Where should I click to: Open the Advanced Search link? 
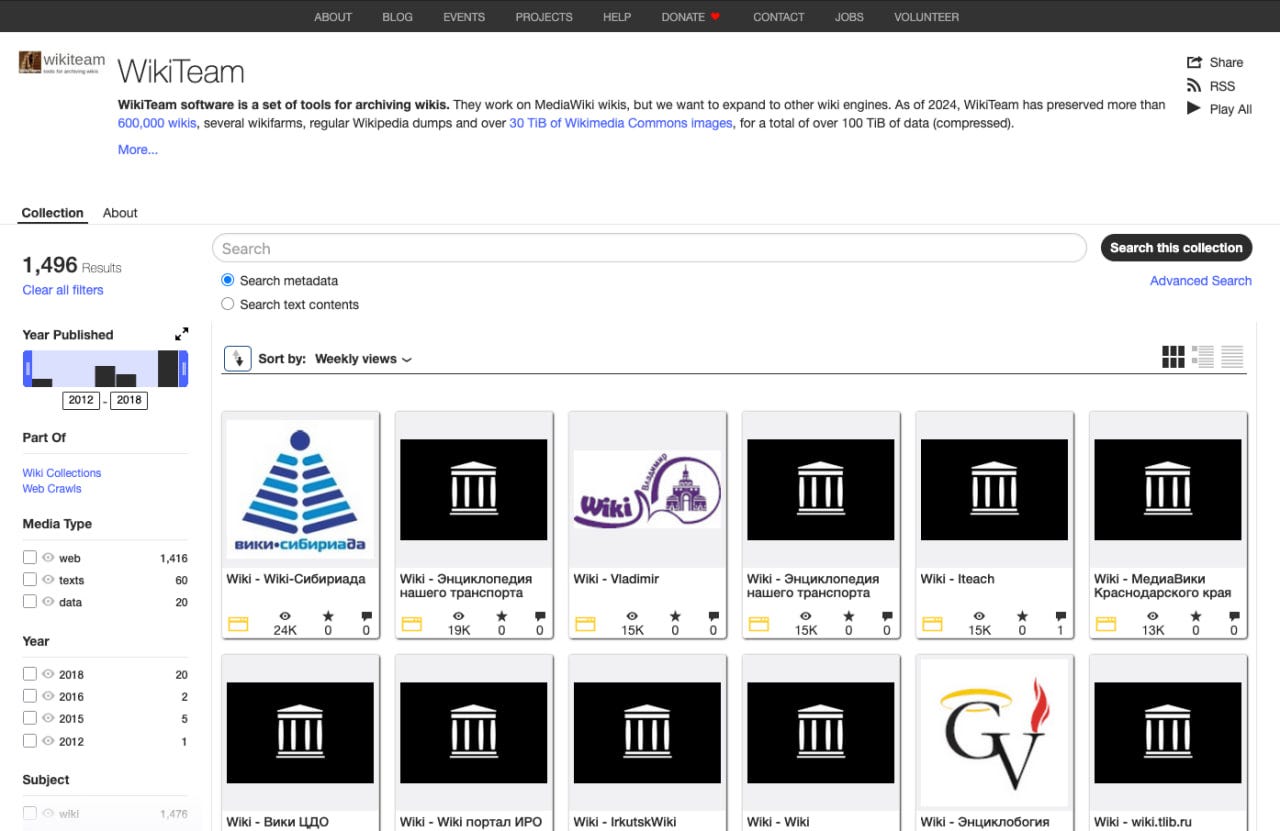[x=1201, y=281]
